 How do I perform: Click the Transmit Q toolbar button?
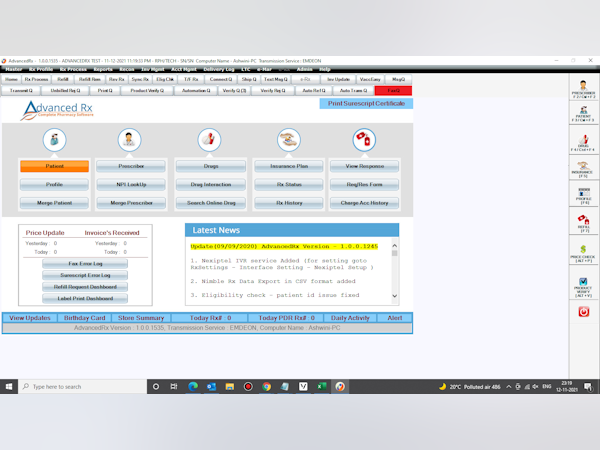21,91
